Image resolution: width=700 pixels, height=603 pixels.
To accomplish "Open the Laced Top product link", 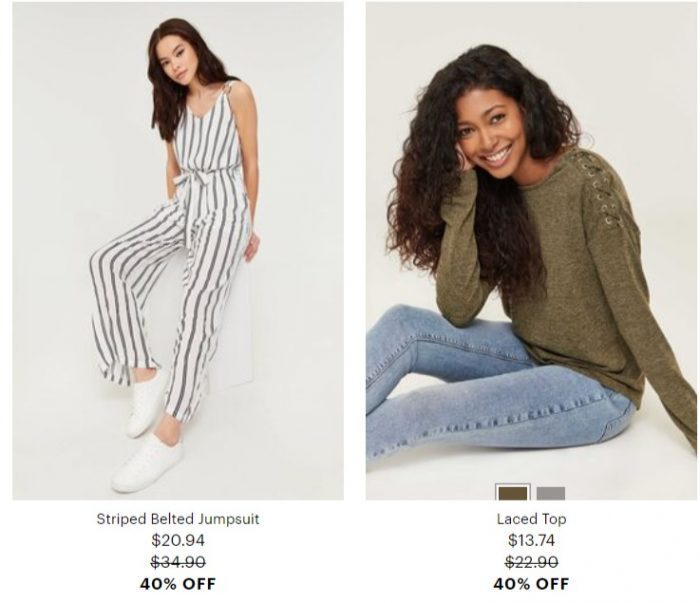I will click(531, 519).
